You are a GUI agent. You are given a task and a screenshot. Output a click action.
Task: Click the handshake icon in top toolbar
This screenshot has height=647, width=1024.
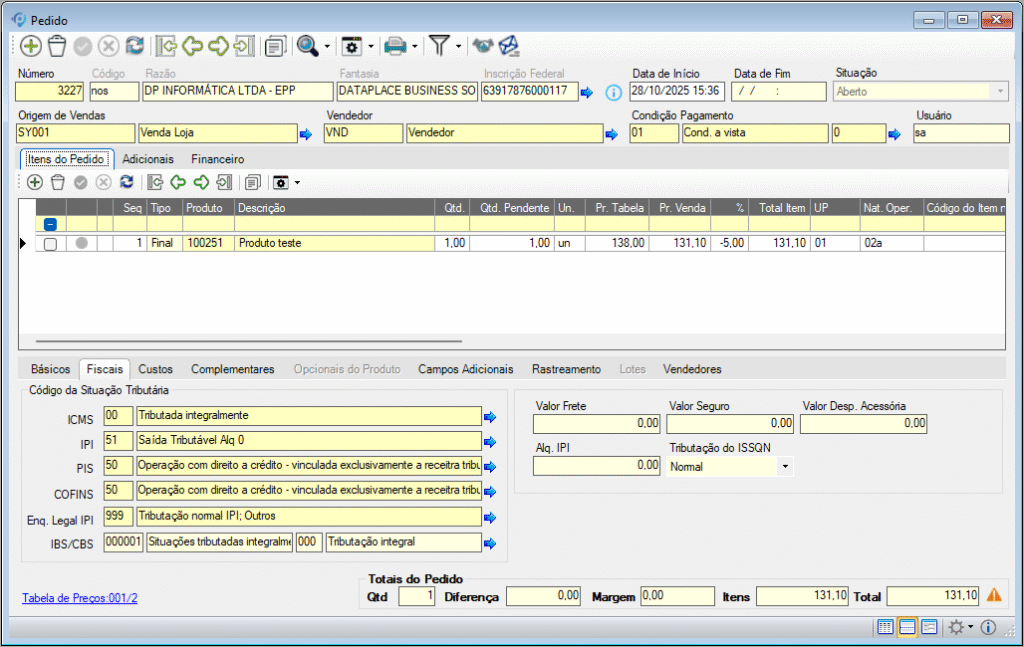(x=484, y=46)
